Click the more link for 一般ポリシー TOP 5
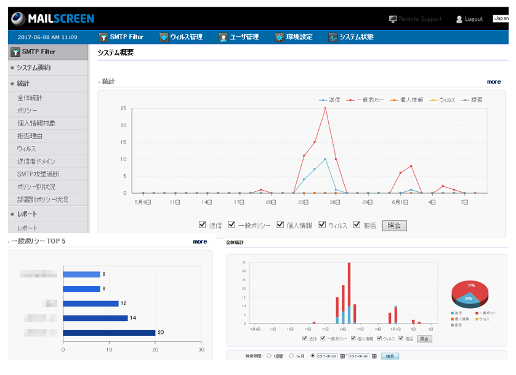The height and width of the screenshot is (375, 516). pos(200,241)
